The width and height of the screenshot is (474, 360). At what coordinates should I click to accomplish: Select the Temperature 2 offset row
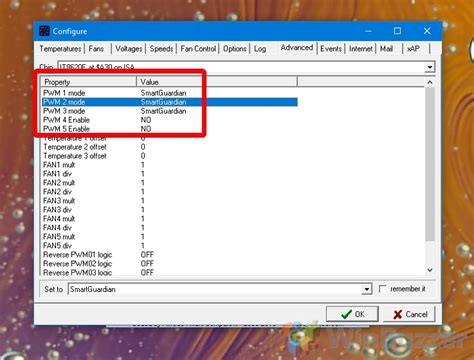170,147
